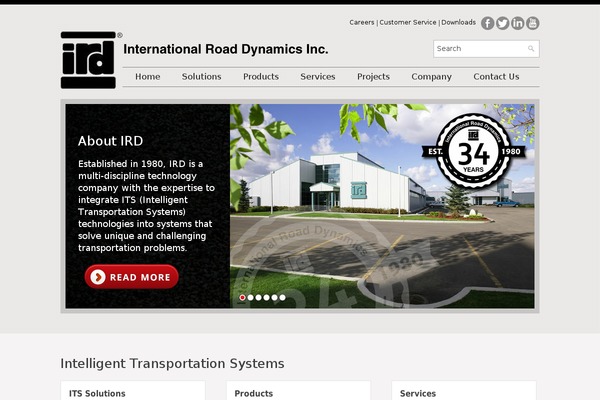The height and width of the screenshot is (400, 600).
Task: Open the Products menu
Action: (x=261, y=77)
